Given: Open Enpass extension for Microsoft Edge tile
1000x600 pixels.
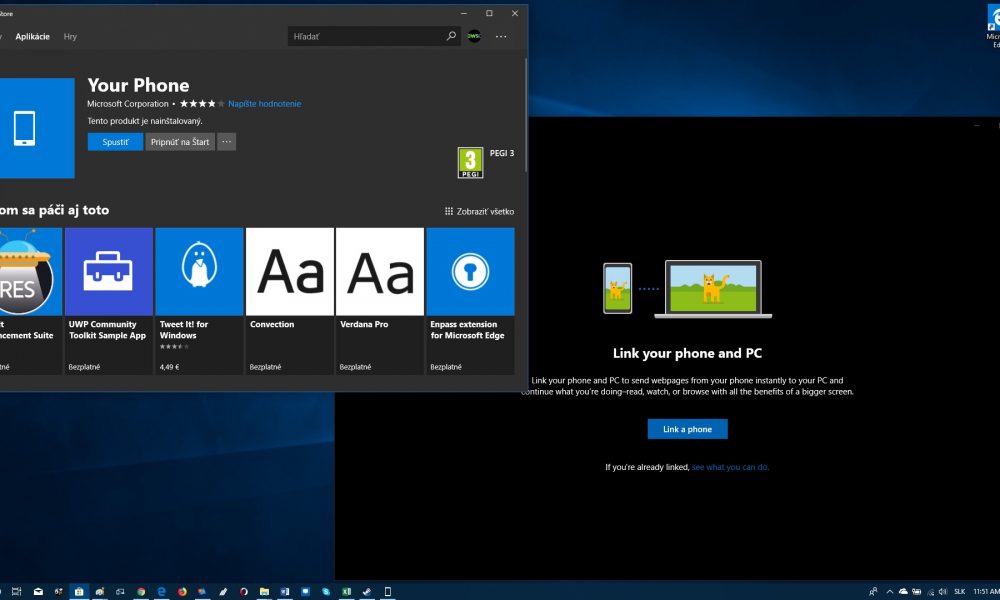Looking at the screenshot, I should (471, 301).
